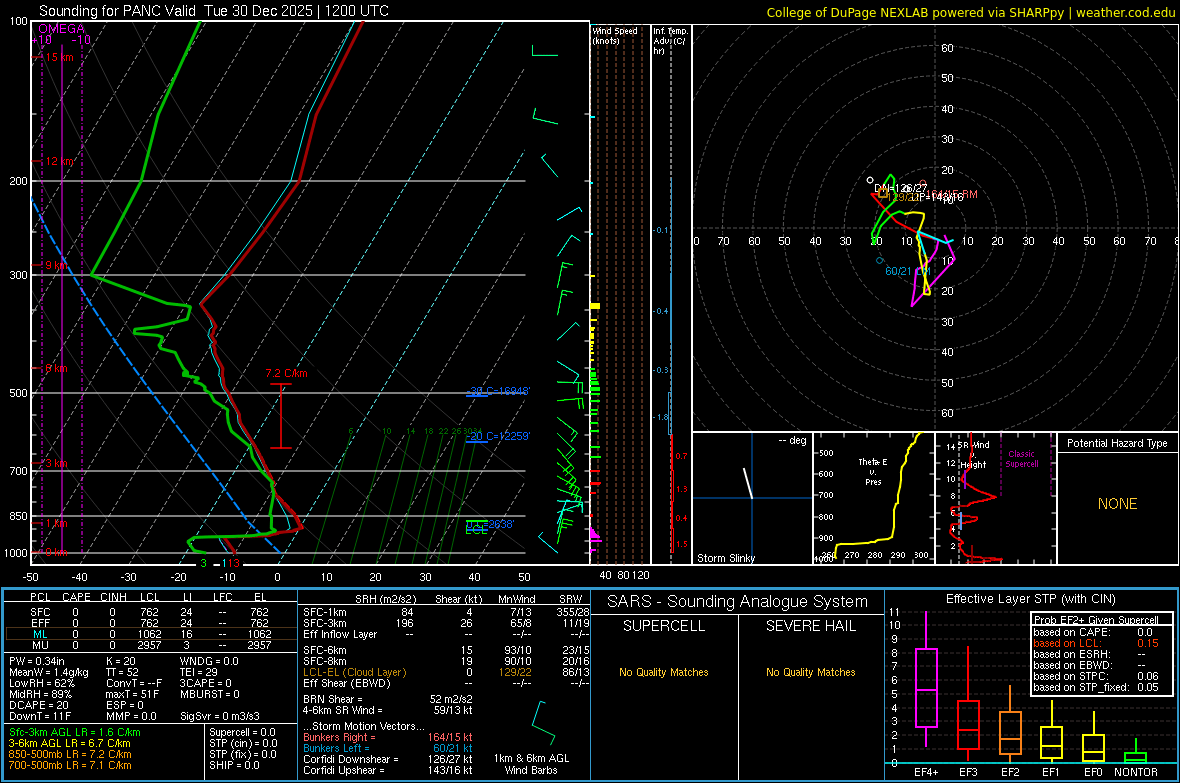The width and height of the screenshot is (1180, 783).
Task: Click the 'SFC-3km' shear row label
Action: tap(325, 623)
